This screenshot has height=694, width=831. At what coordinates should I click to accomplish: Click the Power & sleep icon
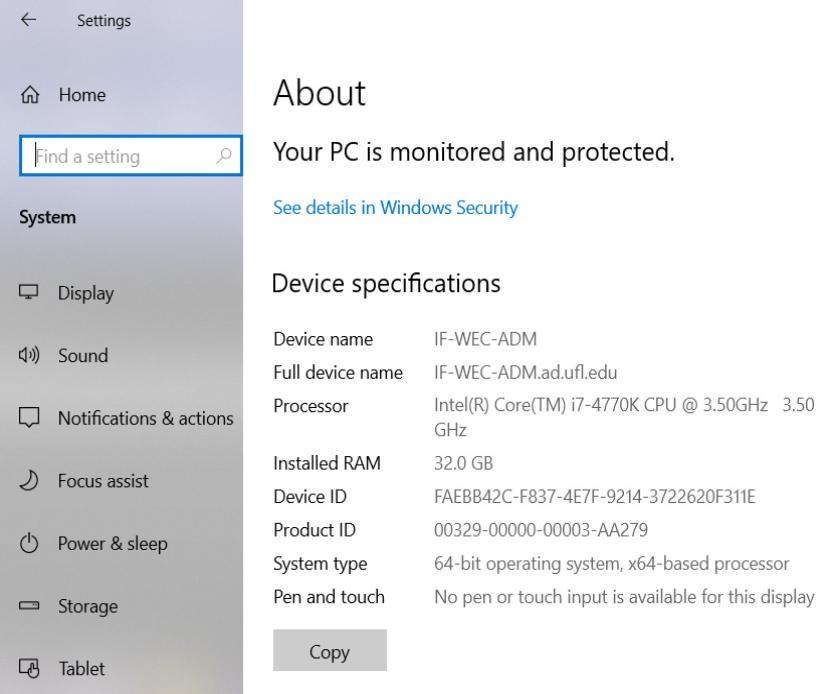tap(29, 543)
